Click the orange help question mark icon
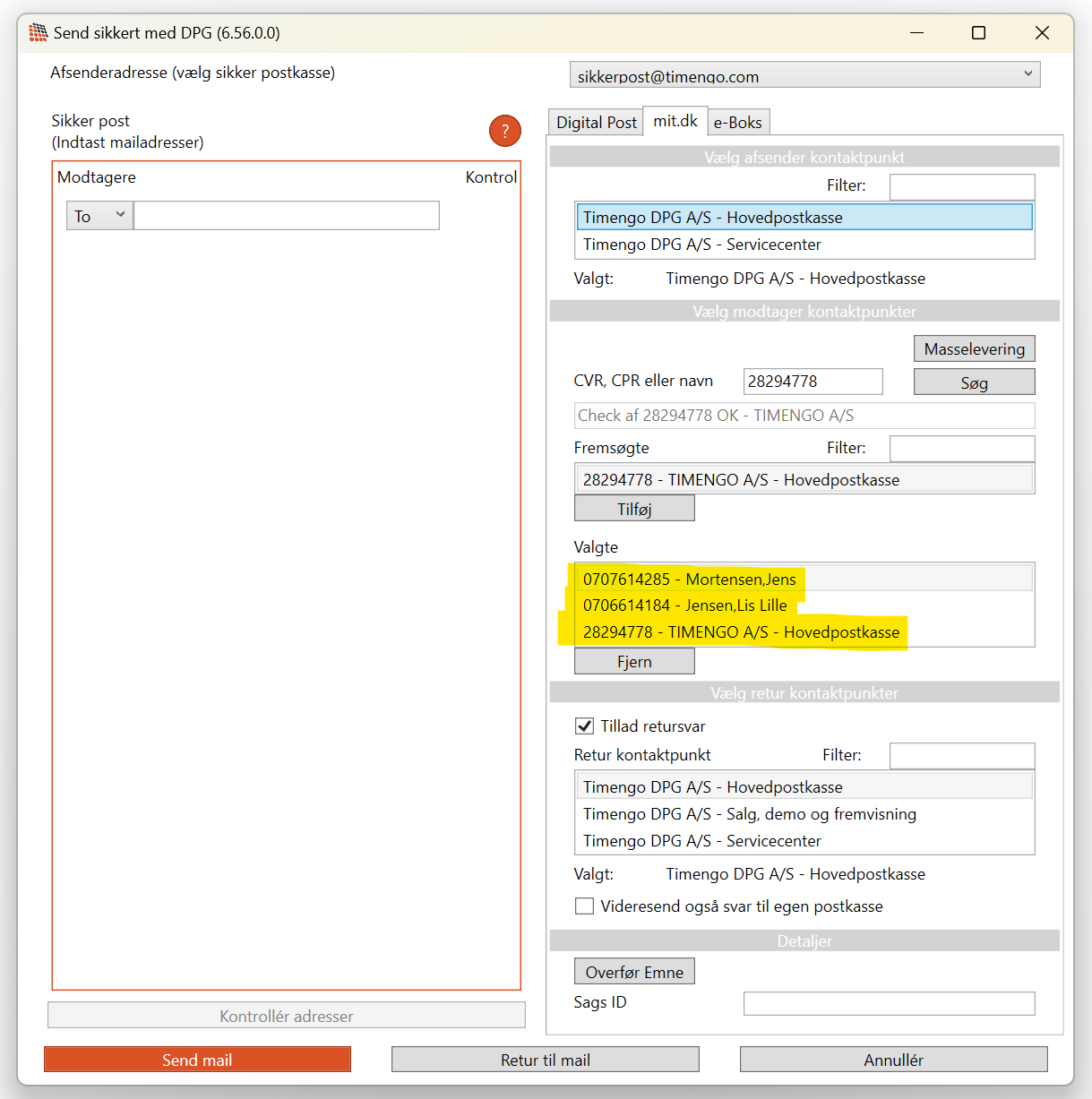 coord(505,131)
